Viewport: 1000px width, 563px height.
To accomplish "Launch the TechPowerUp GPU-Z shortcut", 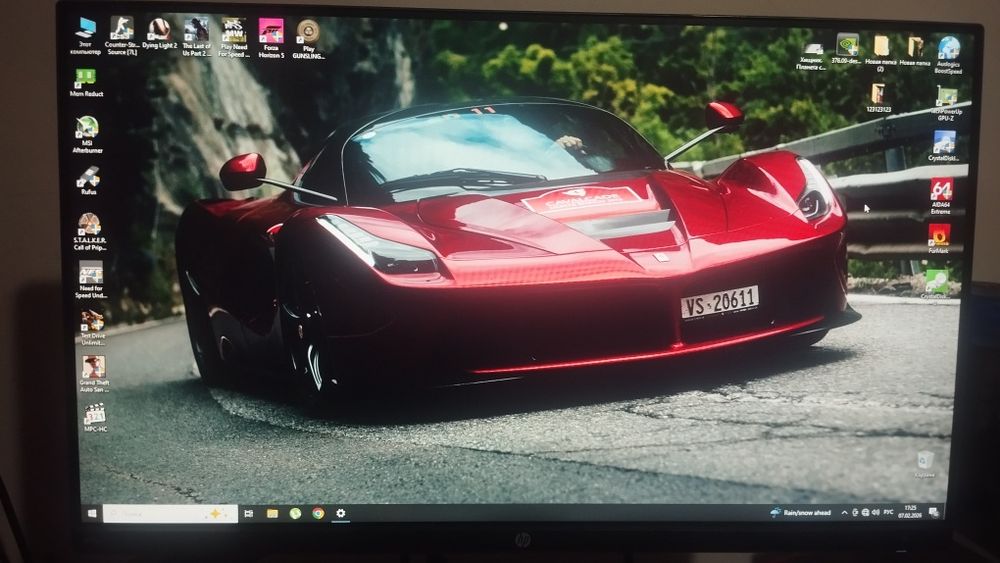I will 946,104.
